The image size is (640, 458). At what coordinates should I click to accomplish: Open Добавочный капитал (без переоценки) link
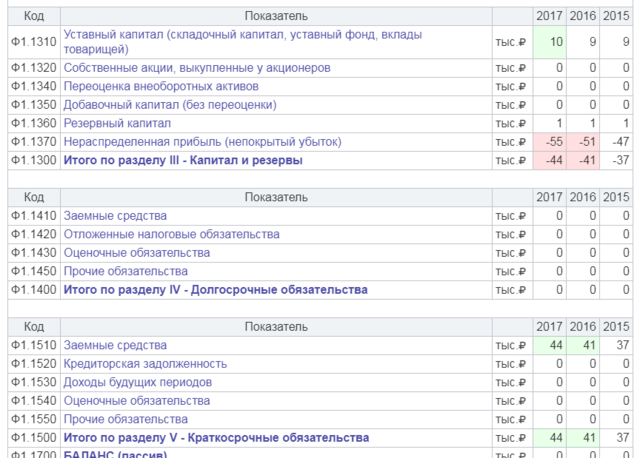coord(170,105)
